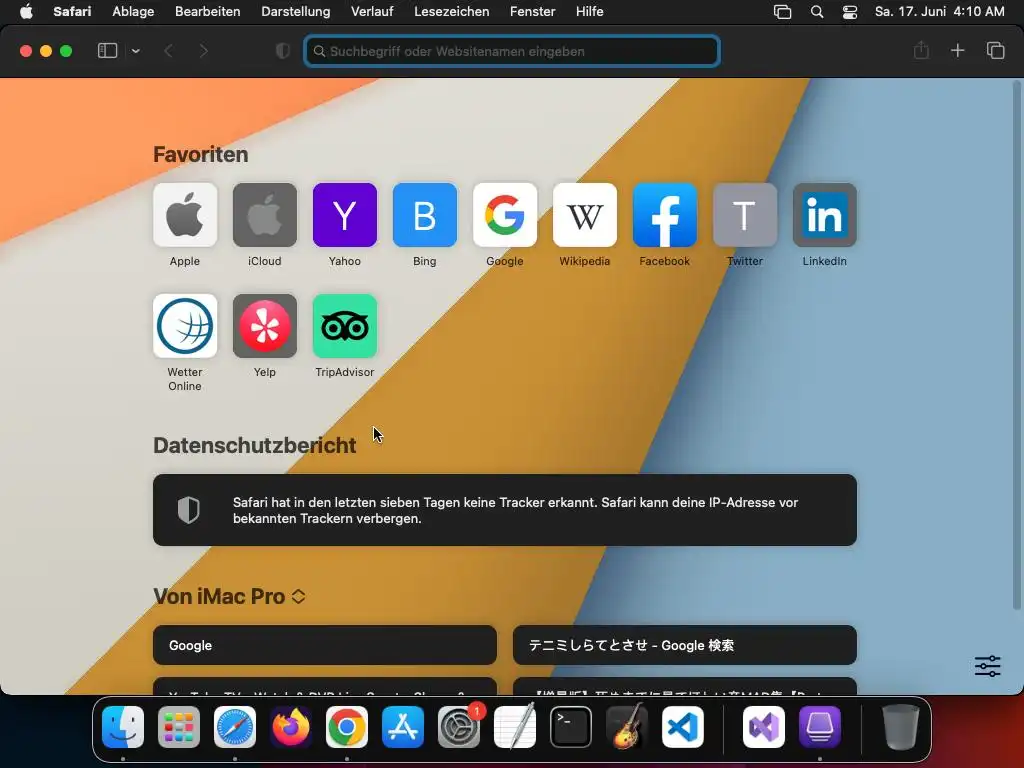
Task: Open the Apple menu
Action: (x=26, y=12)
